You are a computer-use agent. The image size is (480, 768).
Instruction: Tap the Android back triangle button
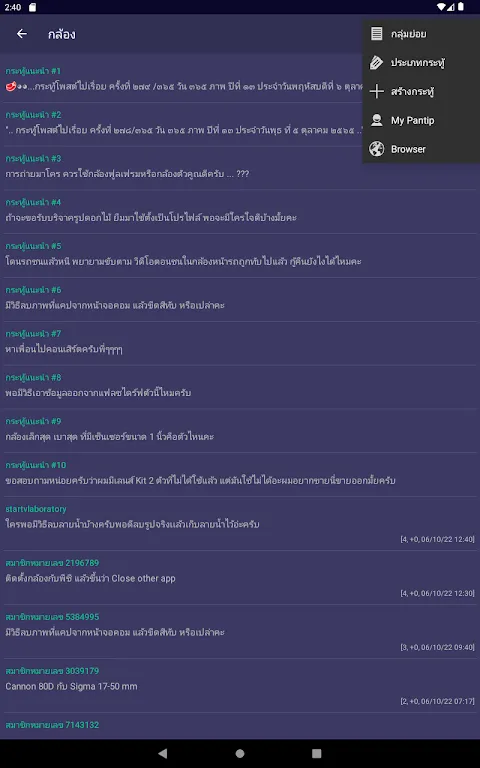pos(163,753)
